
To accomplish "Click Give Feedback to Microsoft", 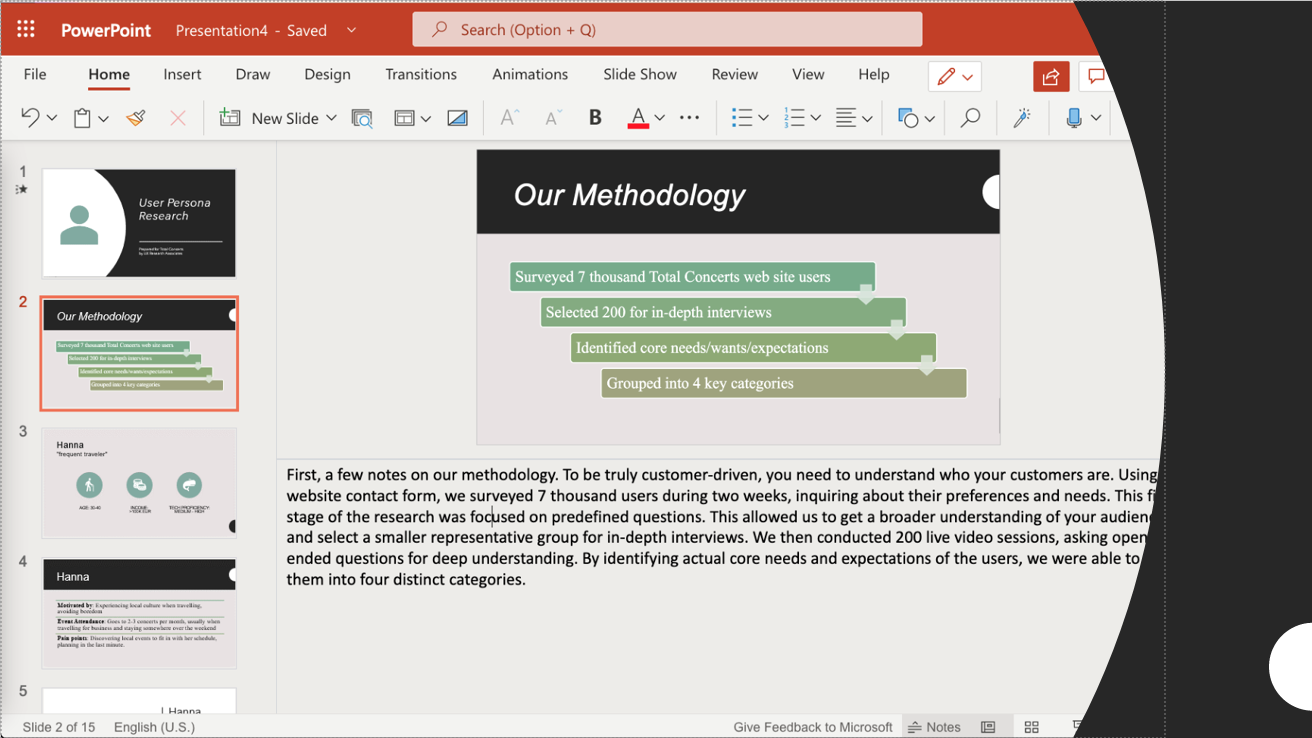I will tap(813, 727).
